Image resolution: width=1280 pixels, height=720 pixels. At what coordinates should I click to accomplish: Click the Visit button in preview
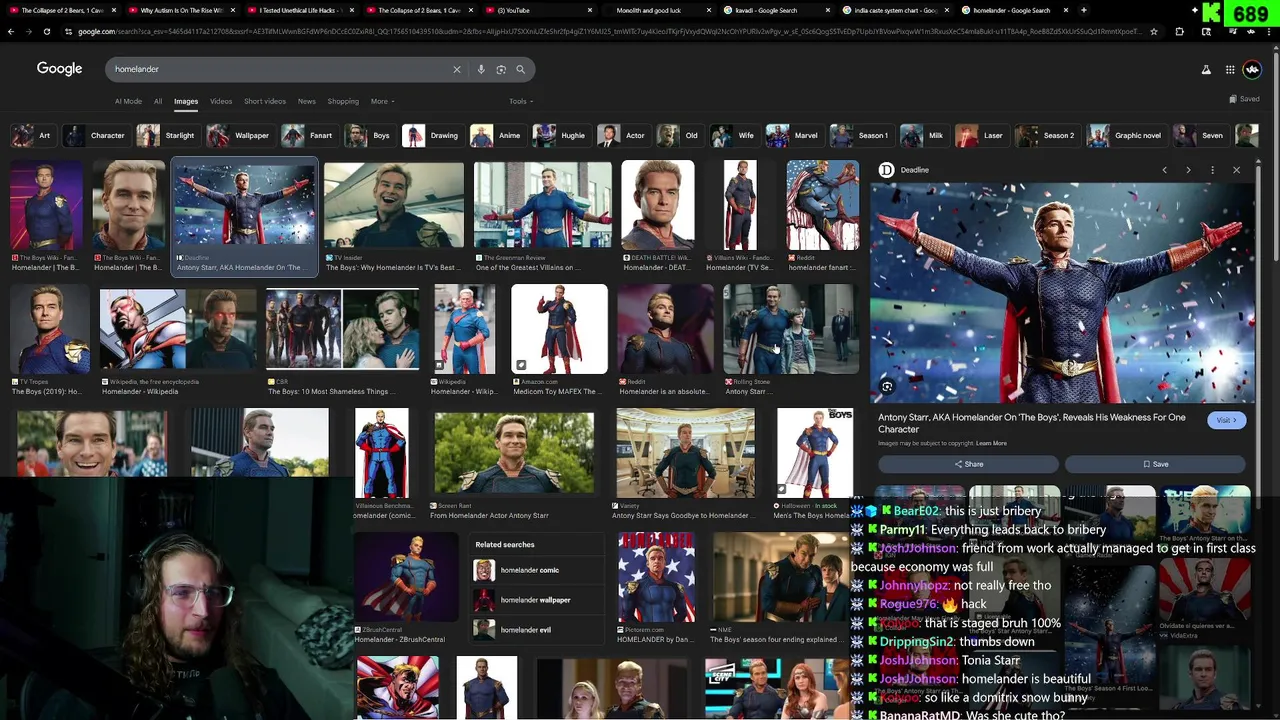pyautogui.click(x=1227, y=421)
